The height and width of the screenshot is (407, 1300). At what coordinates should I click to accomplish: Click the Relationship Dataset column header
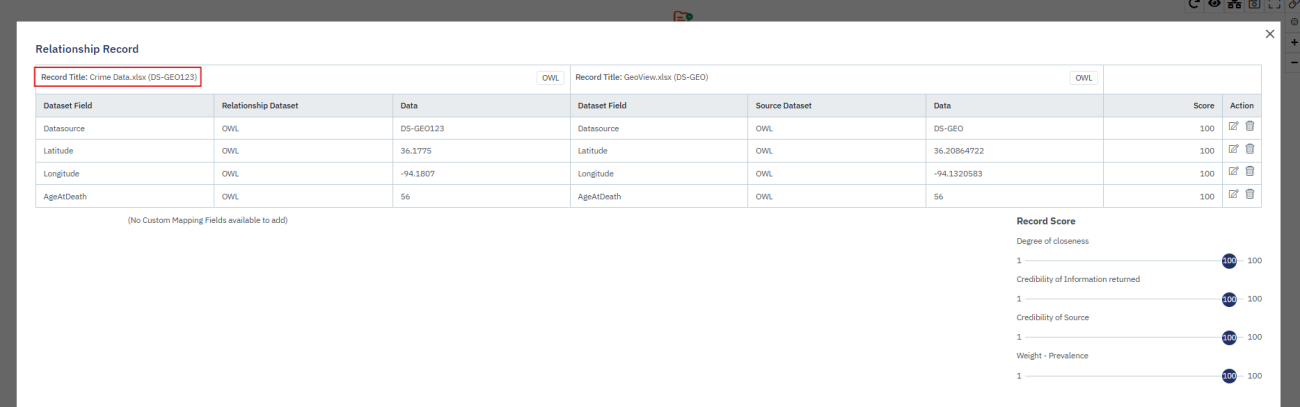(x=260, y=105)
